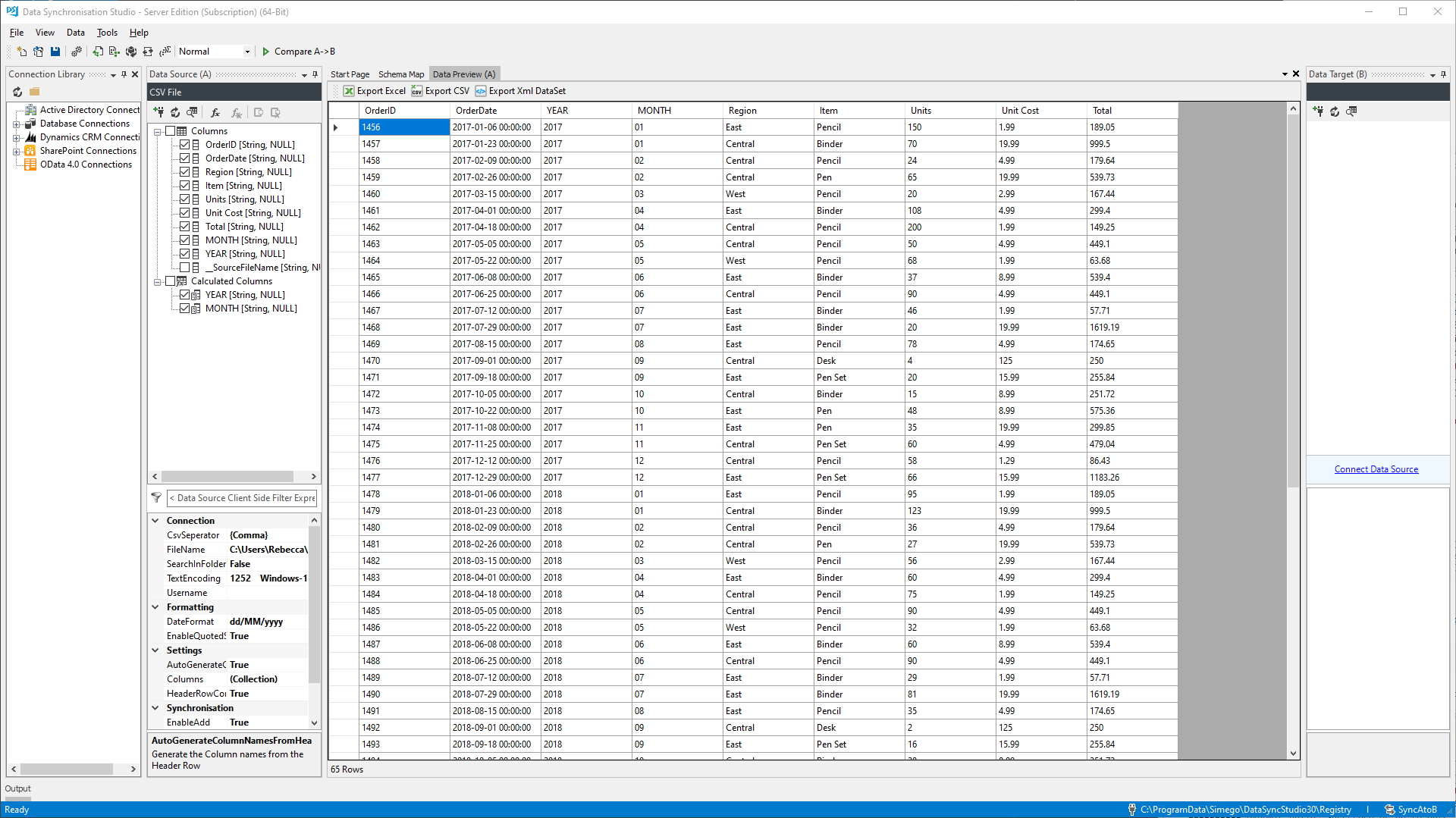Switch to the Start Page tab
The image size is (1456, 818).
pyautogui.click(x=350, y=74)
